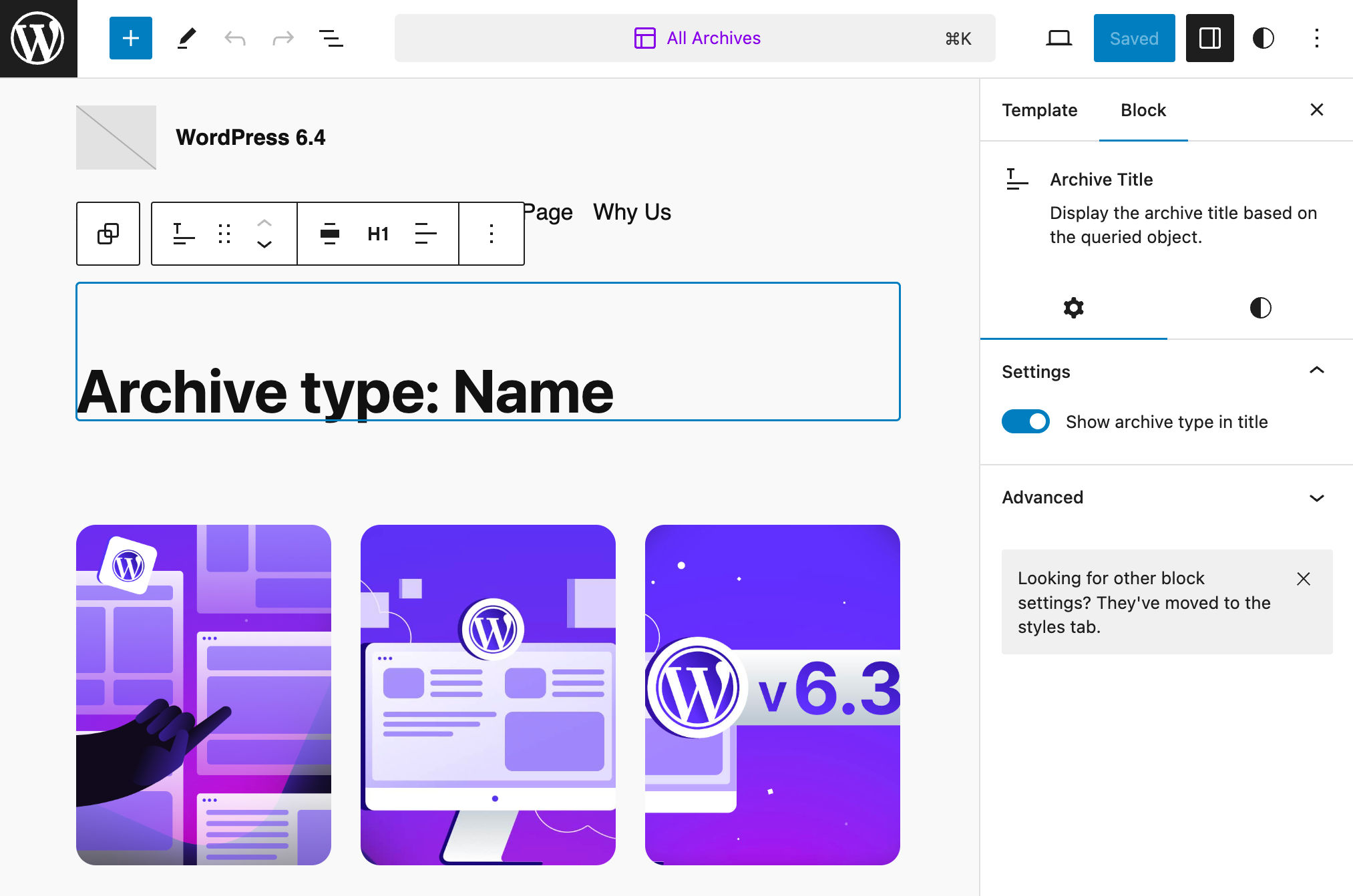The image size is (1353, 896).
Task: Click the Redo arrow icon
Action: click(282, 39)
